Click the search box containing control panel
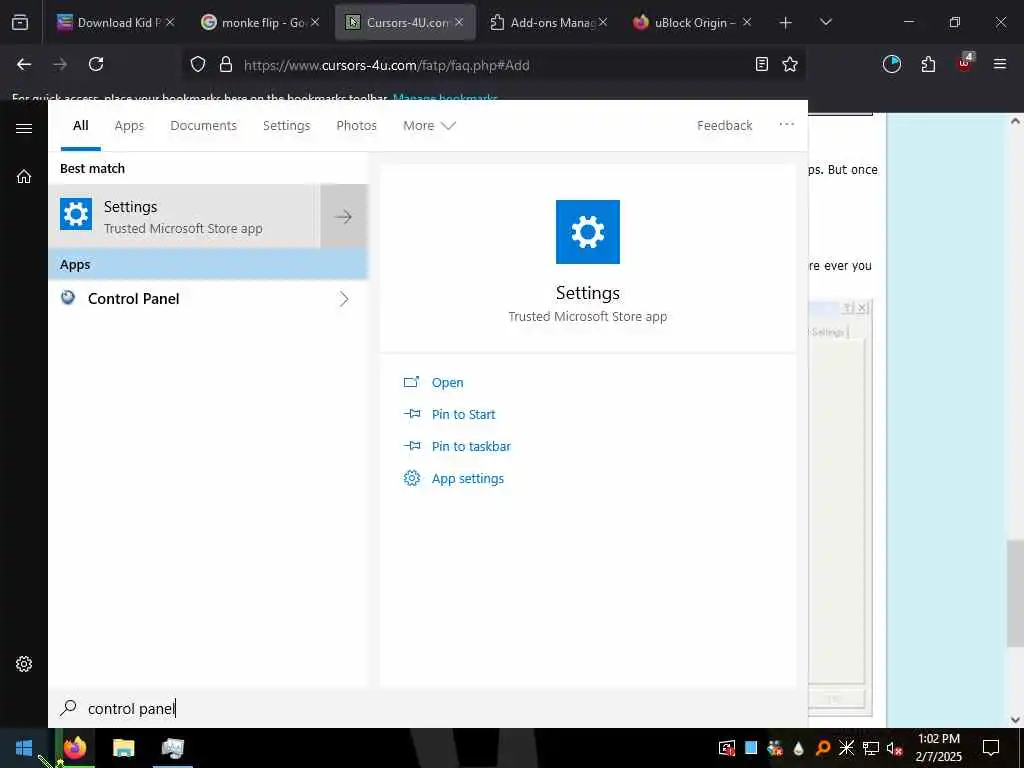This screenshot has width=1024, height=768. [428, 709]
